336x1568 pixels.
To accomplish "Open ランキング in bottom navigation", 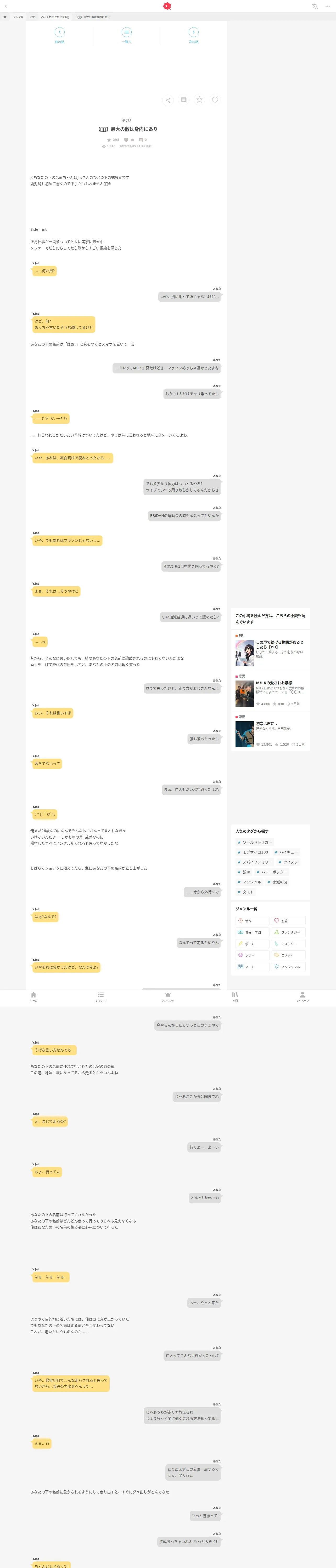I will pyautogui.click(x=168, y=996).
